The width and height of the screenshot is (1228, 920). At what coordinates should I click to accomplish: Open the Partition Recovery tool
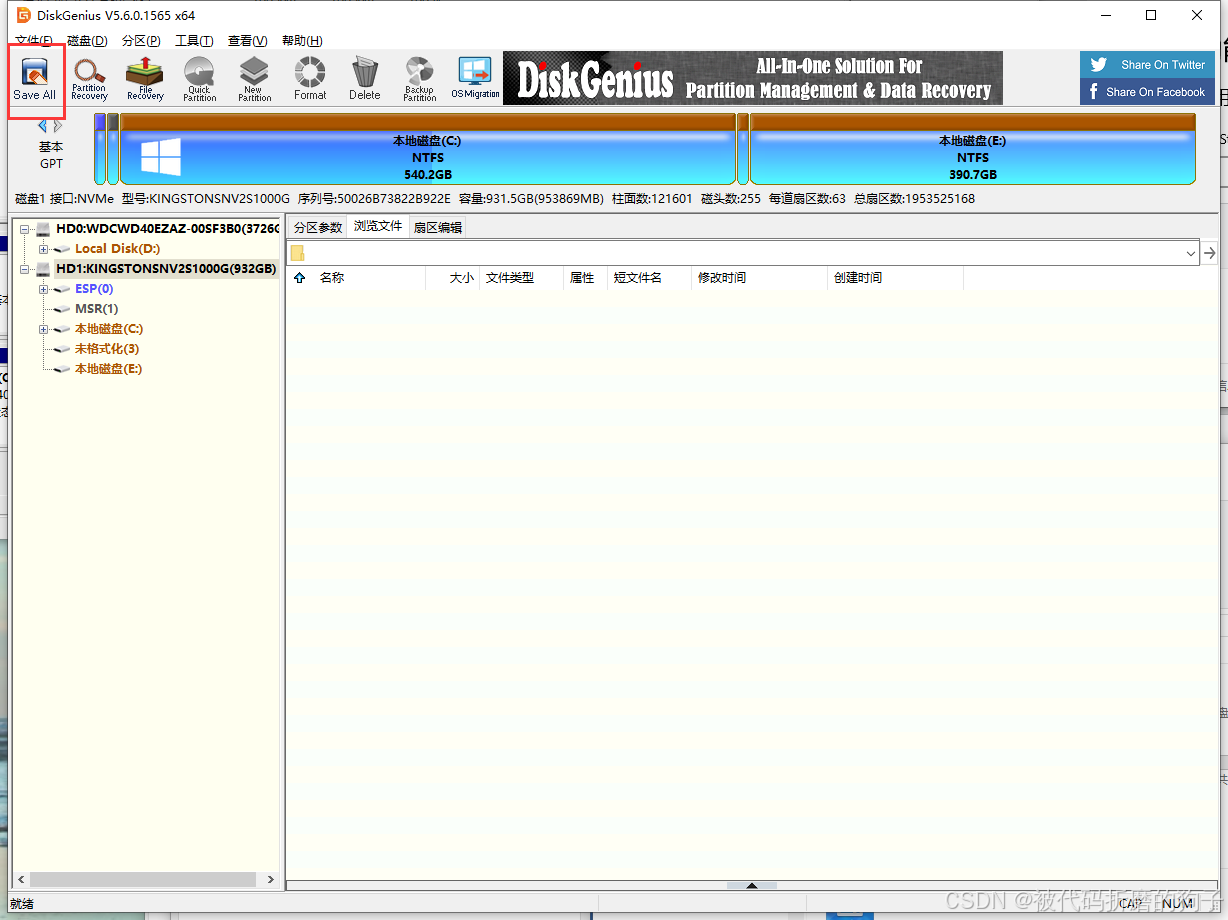[89, 79]
